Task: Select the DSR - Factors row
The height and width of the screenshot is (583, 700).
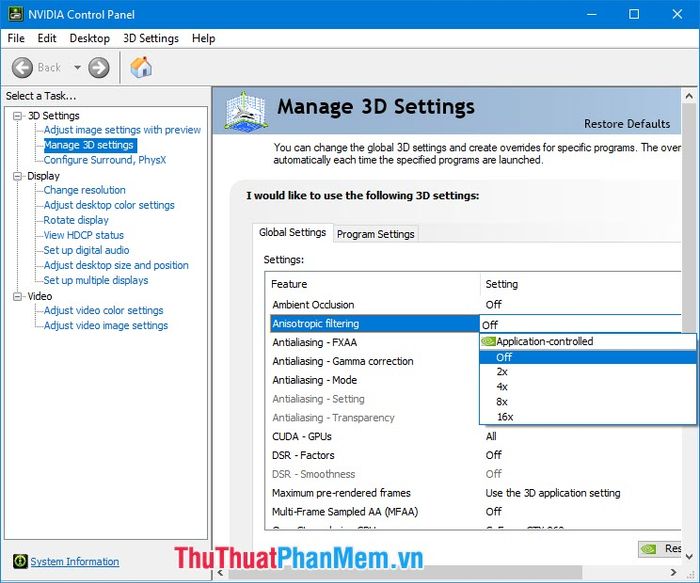Action: pyautogui.click(x=476, y=455)
